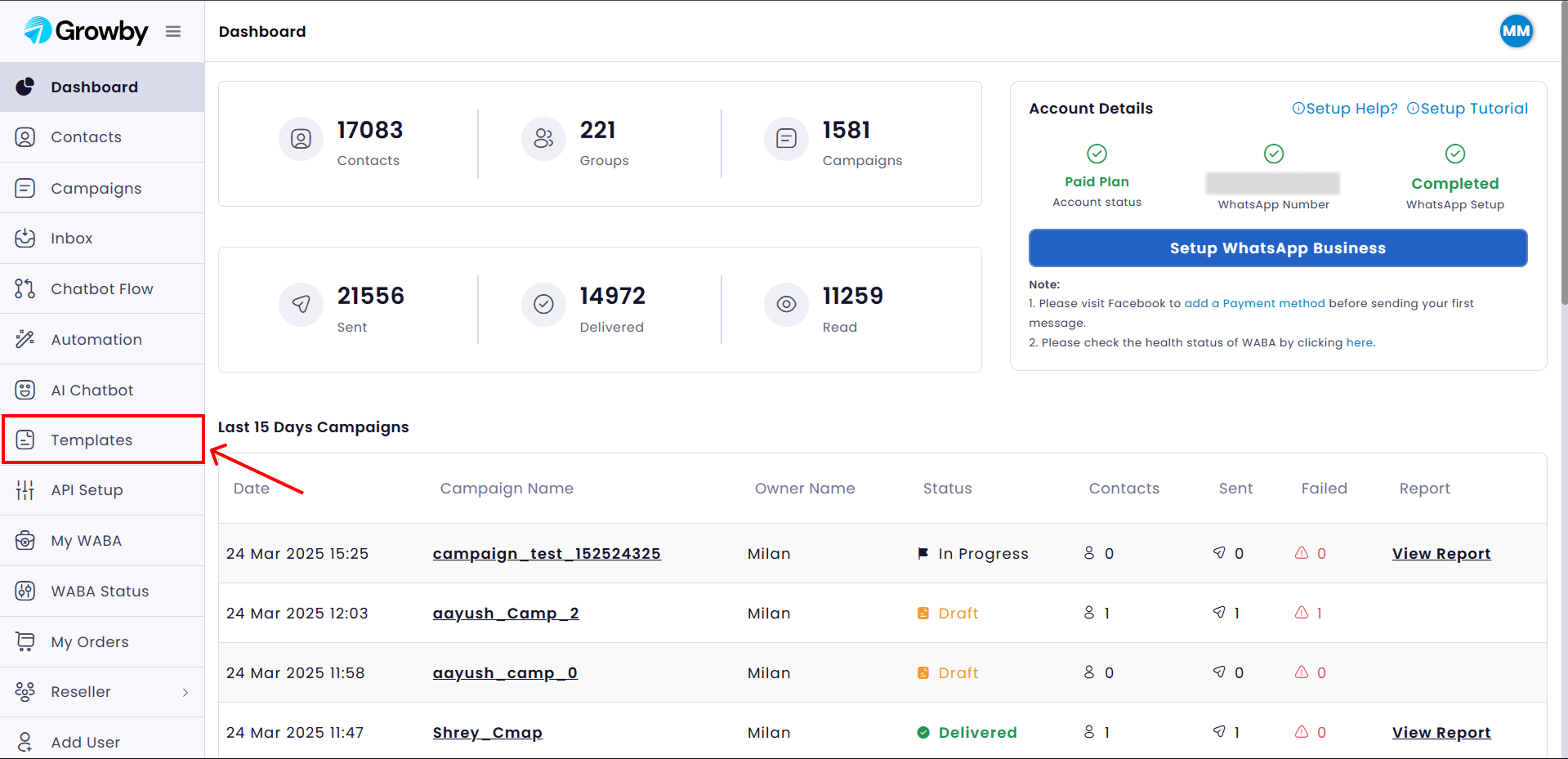
Task: Open the Setup Tutorial link
Action: [x=1467, y=109]
